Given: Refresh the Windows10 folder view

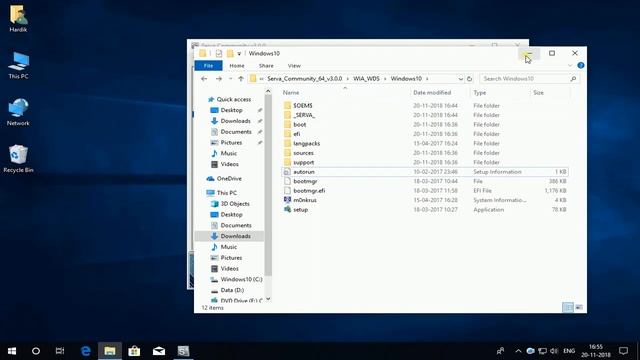Looking at the screenshot, I should point(469,79).
